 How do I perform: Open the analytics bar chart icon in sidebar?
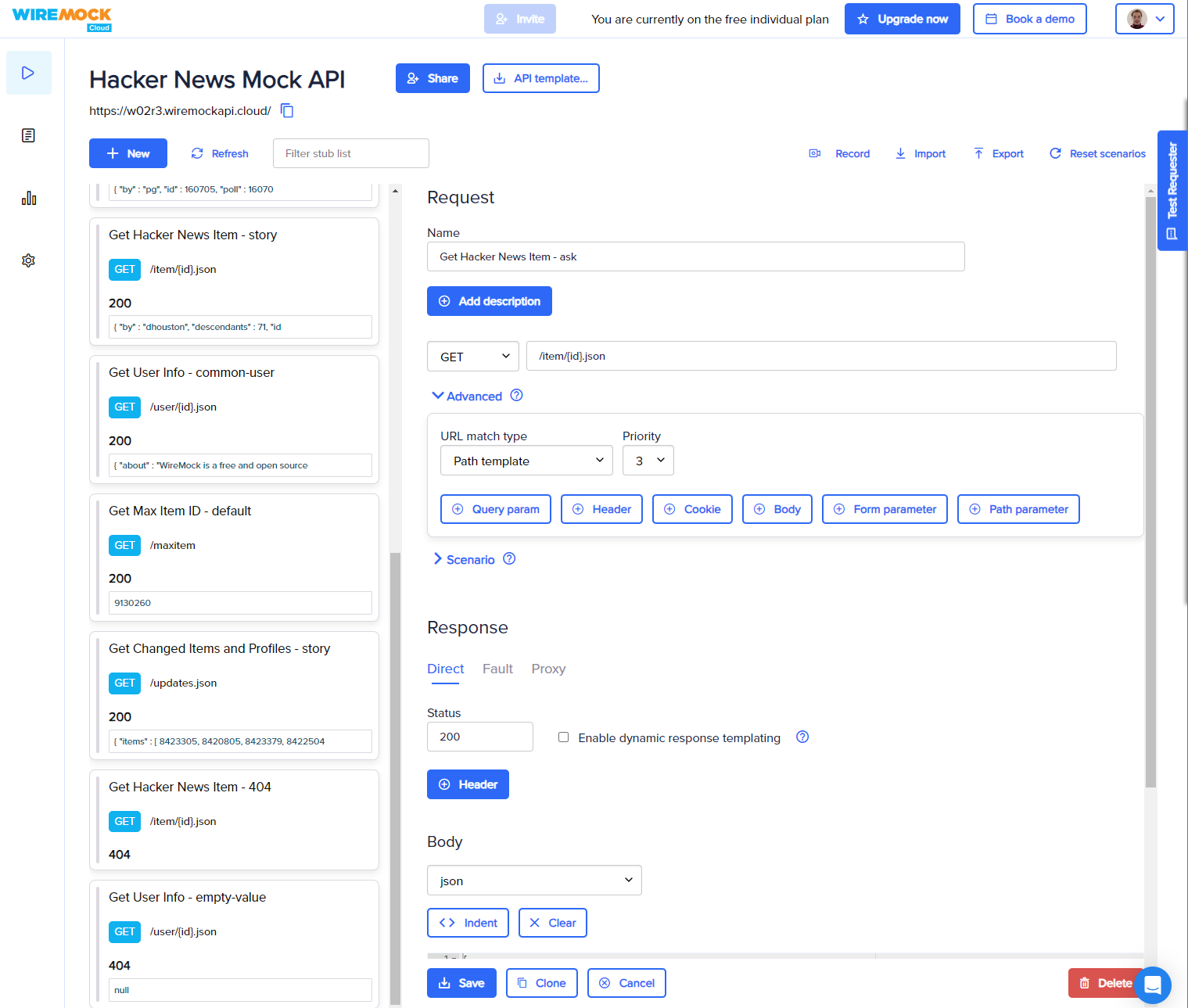tap(28, 198)
